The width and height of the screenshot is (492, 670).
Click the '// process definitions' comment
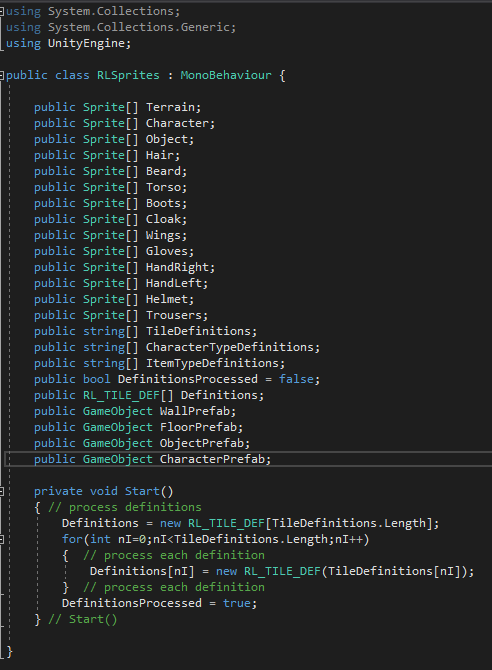(124, 507)
